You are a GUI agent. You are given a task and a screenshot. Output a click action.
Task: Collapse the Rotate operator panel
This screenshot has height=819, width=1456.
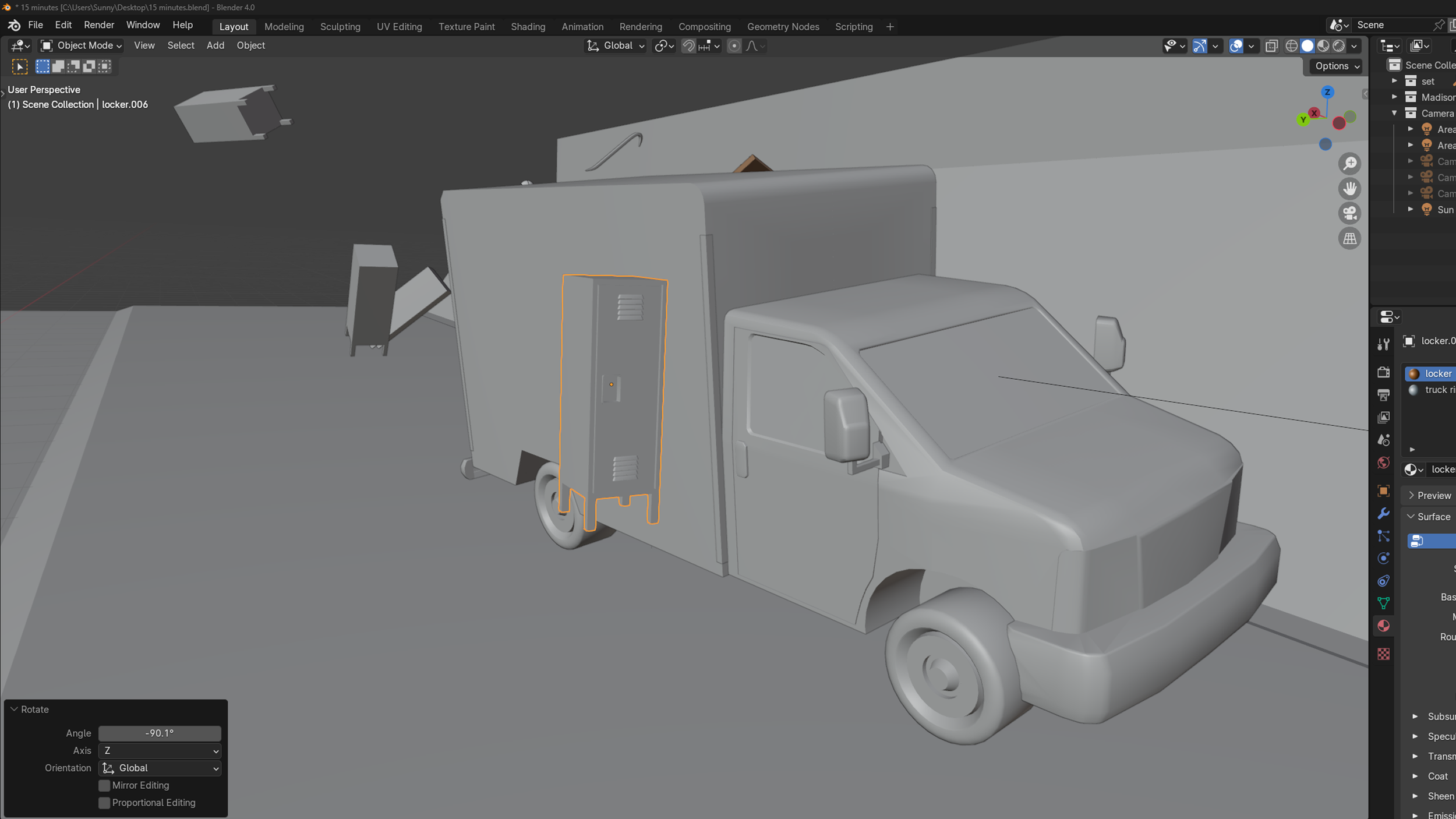14,709
